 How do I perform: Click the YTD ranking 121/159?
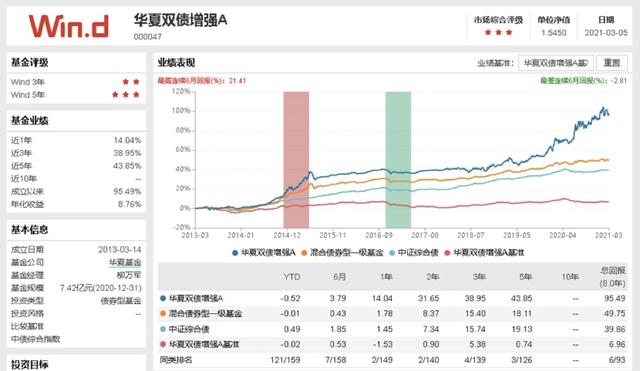pyautogui.click(x=285, y=360)
